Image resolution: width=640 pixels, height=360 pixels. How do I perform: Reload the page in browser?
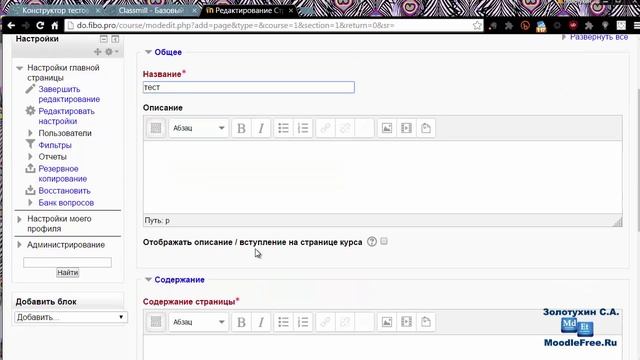pyautogui.click(x=40, y=26)
